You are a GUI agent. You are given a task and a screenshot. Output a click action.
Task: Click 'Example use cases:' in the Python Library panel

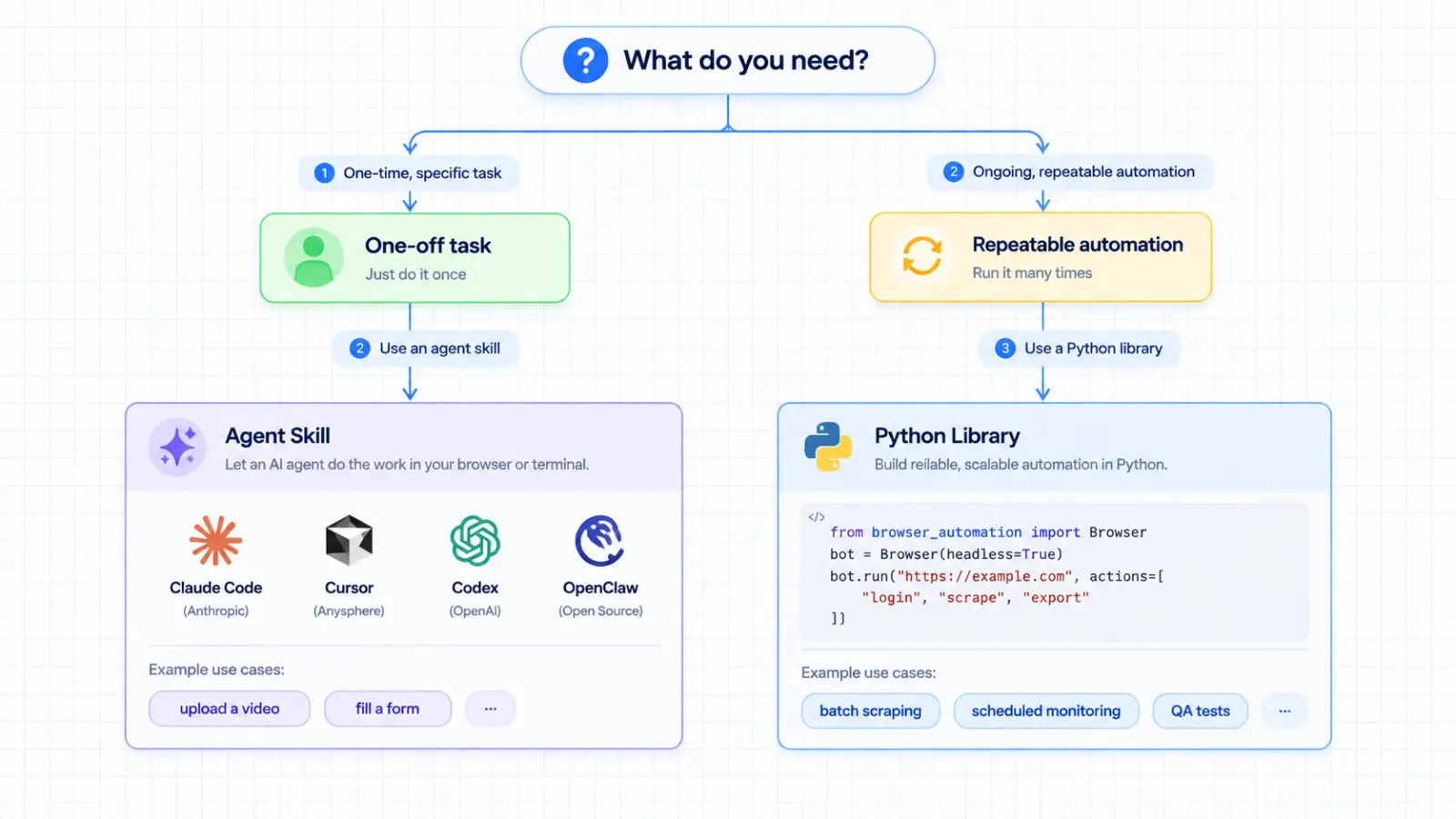click(868, 672)
